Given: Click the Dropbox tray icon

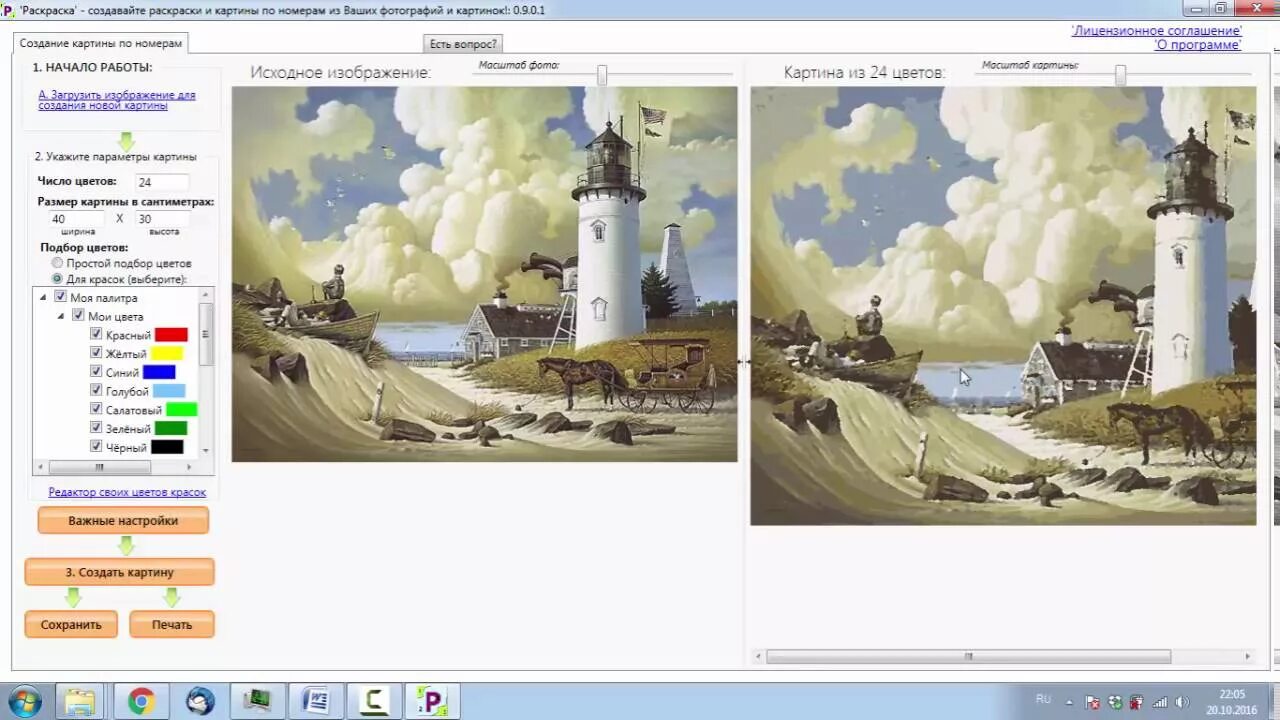Looking at the screenshot, I should point(1116,702).
